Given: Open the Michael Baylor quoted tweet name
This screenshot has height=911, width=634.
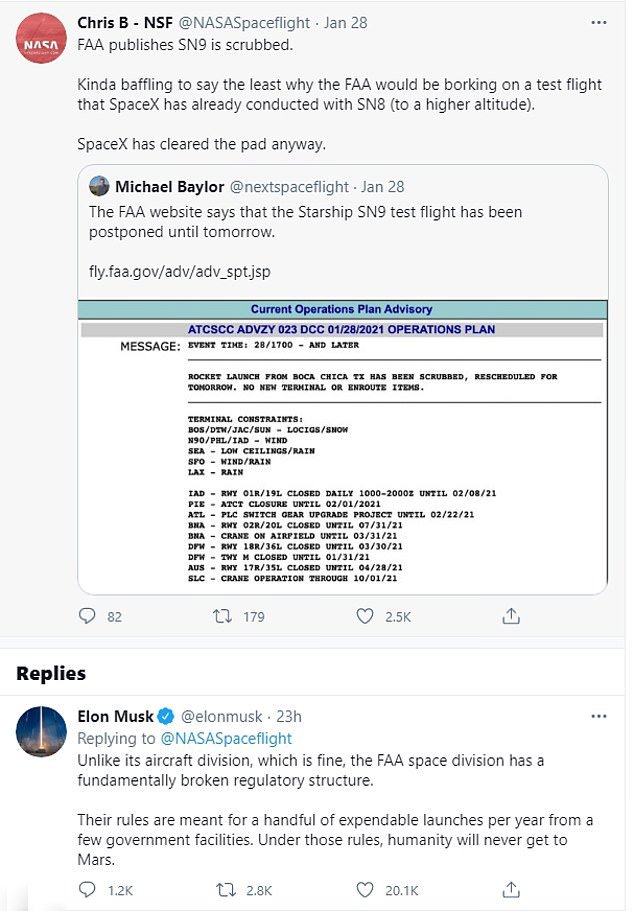Looking at the screenshot, I should pyautogui.click(x=168, y=187).
